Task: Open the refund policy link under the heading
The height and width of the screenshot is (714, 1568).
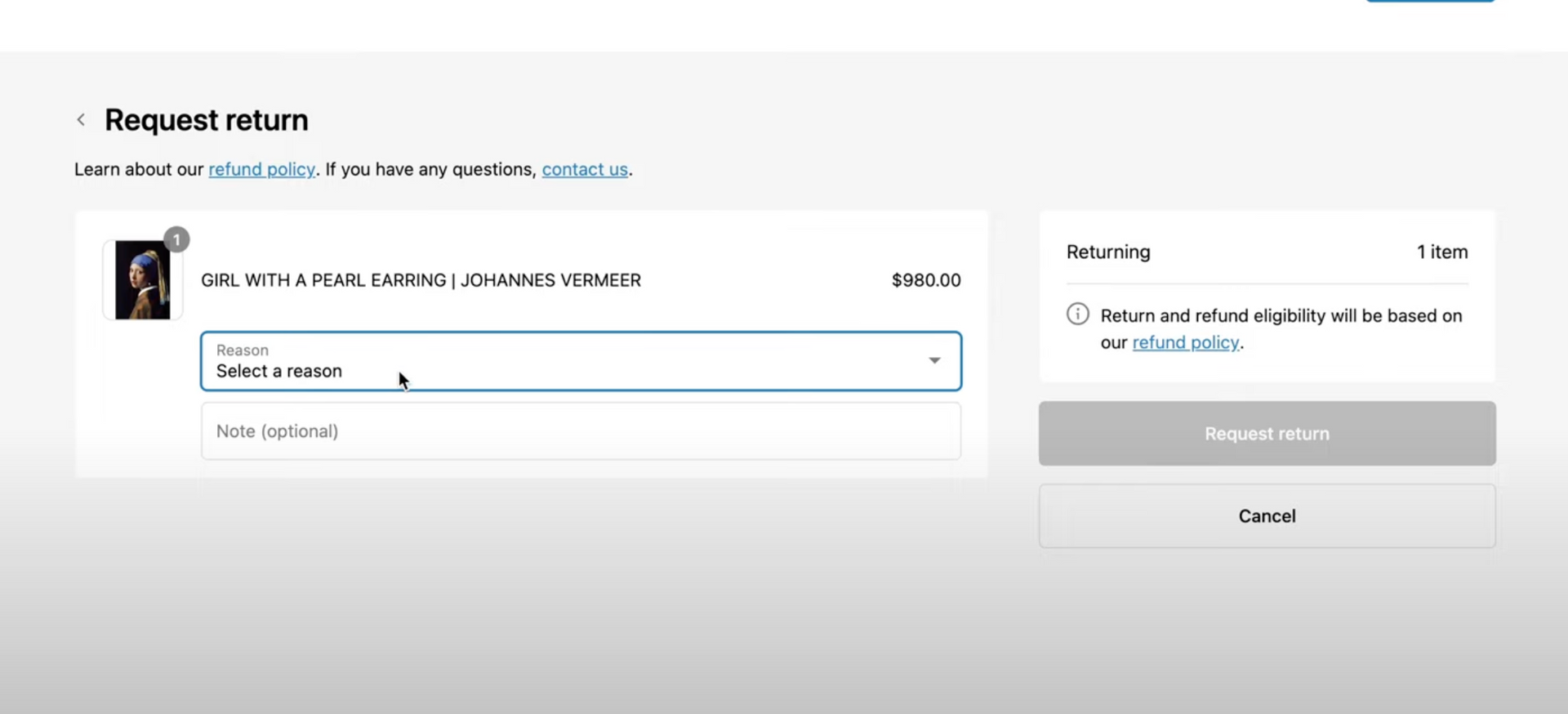Action: (261, 169)
